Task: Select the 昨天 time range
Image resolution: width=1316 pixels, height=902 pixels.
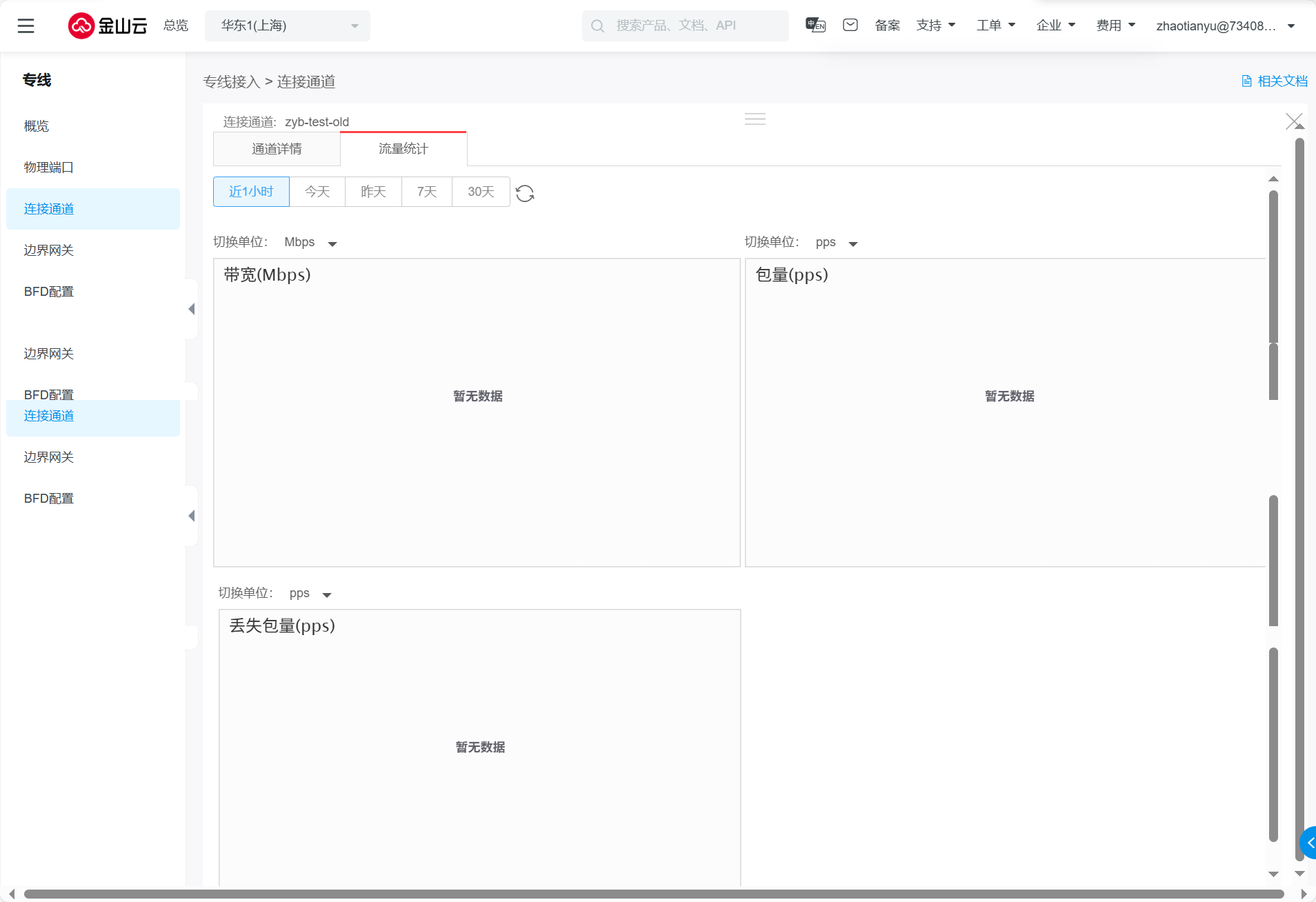Action: tap(373, 192)
